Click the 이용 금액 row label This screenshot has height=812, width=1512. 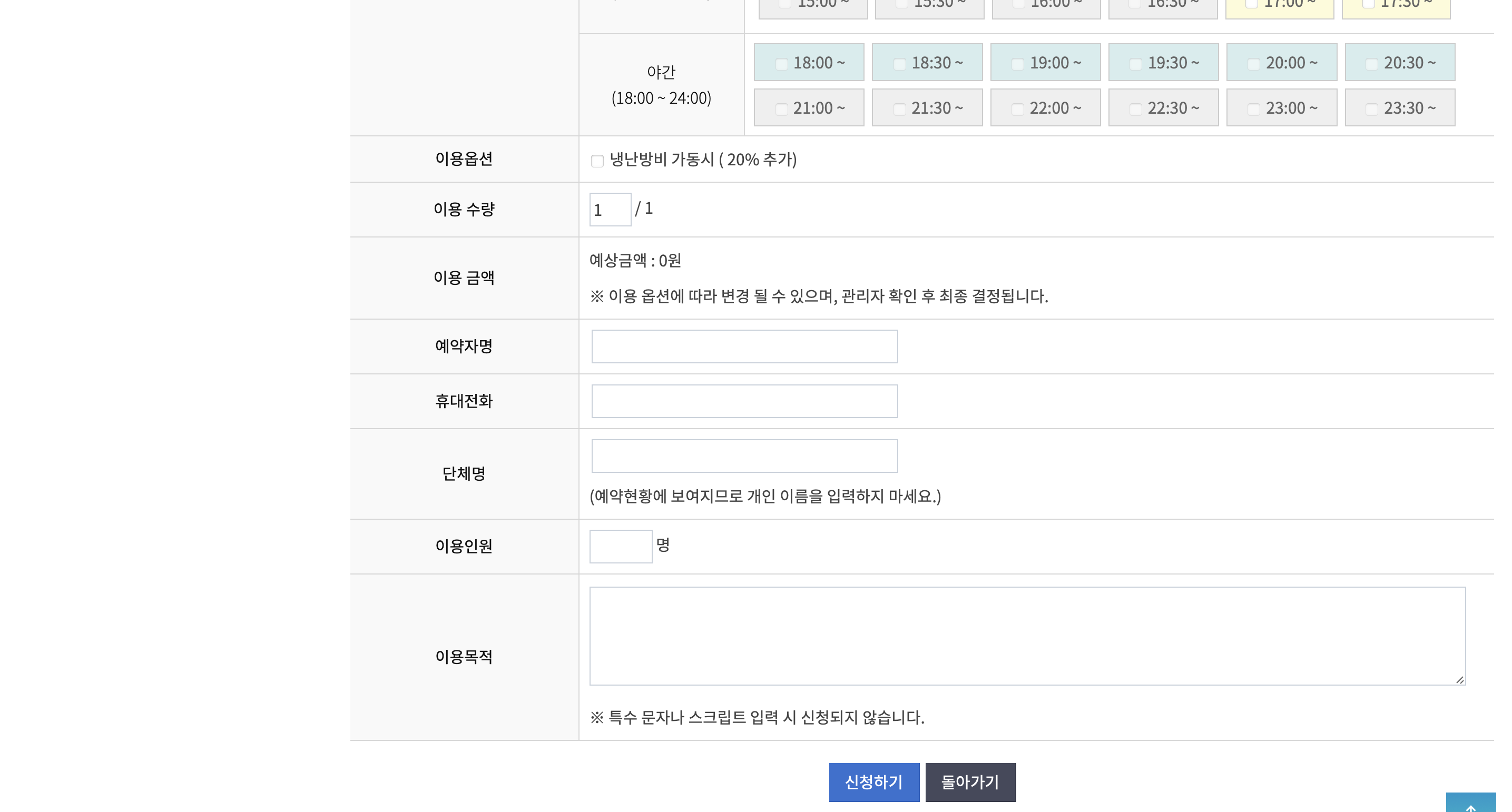(x=464, y=278)
